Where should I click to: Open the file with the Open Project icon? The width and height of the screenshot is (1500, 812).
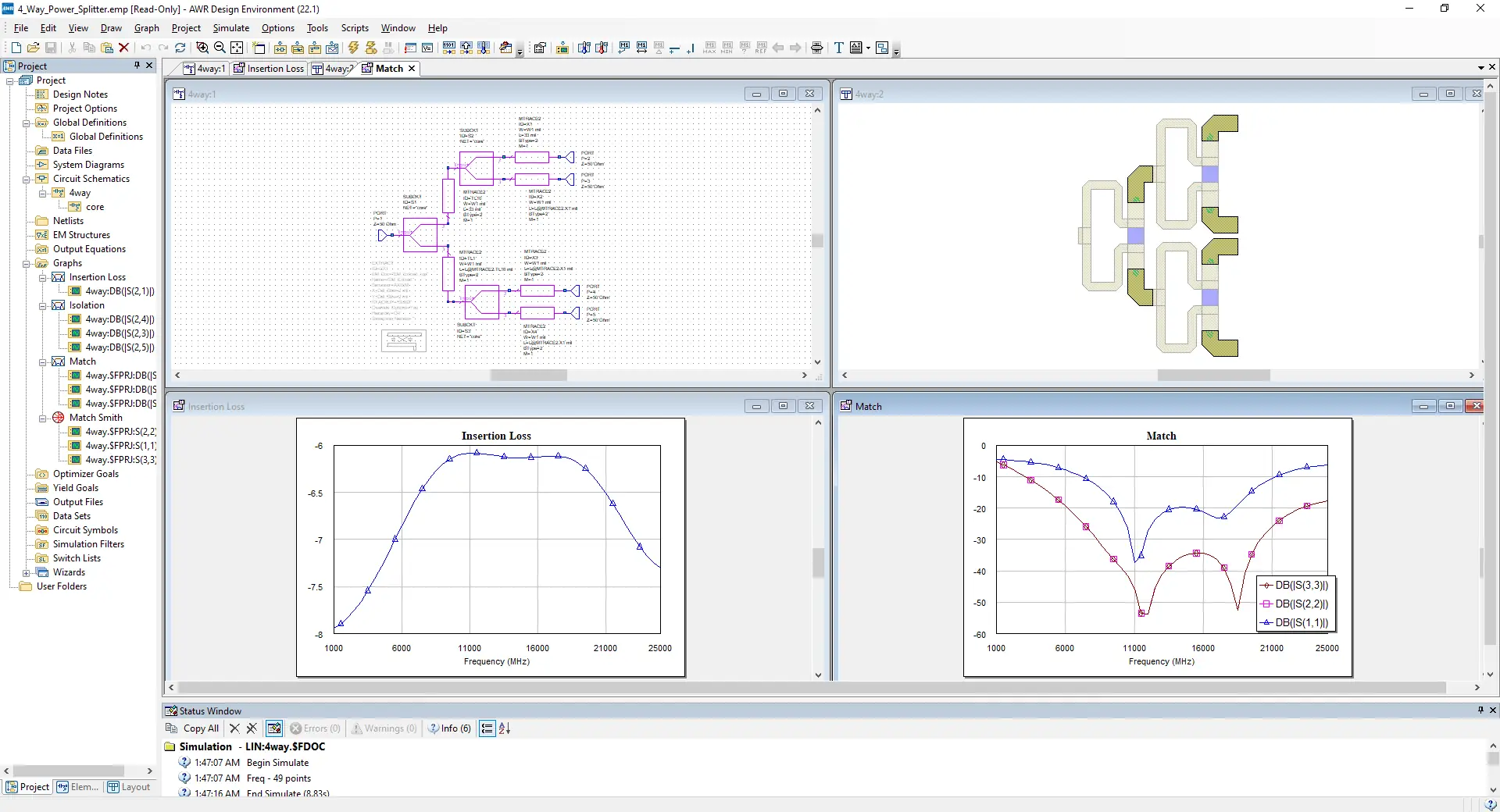33,48
